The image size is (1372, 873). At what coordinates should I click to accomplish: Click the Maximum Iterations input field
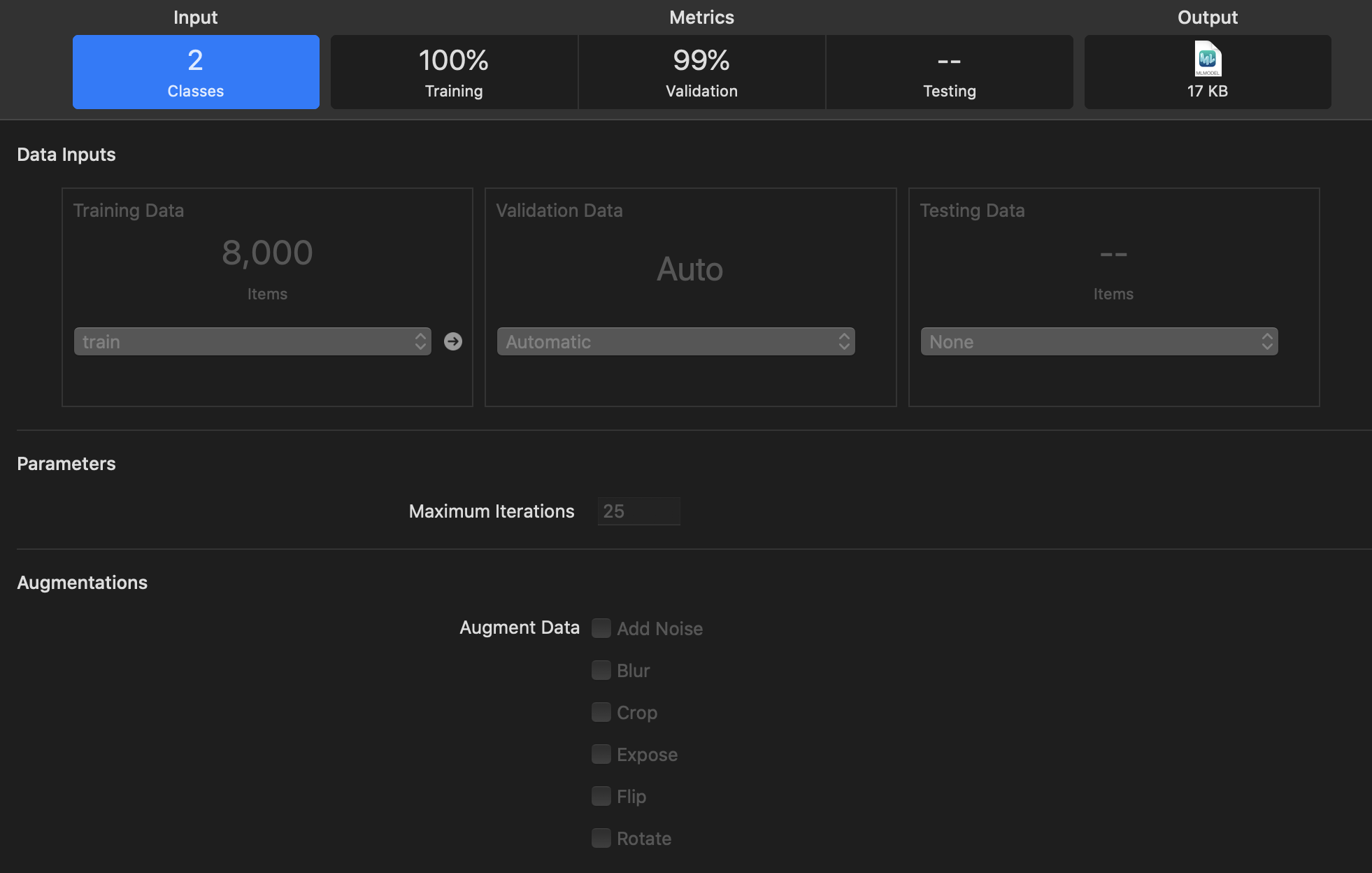coord(638,511)
